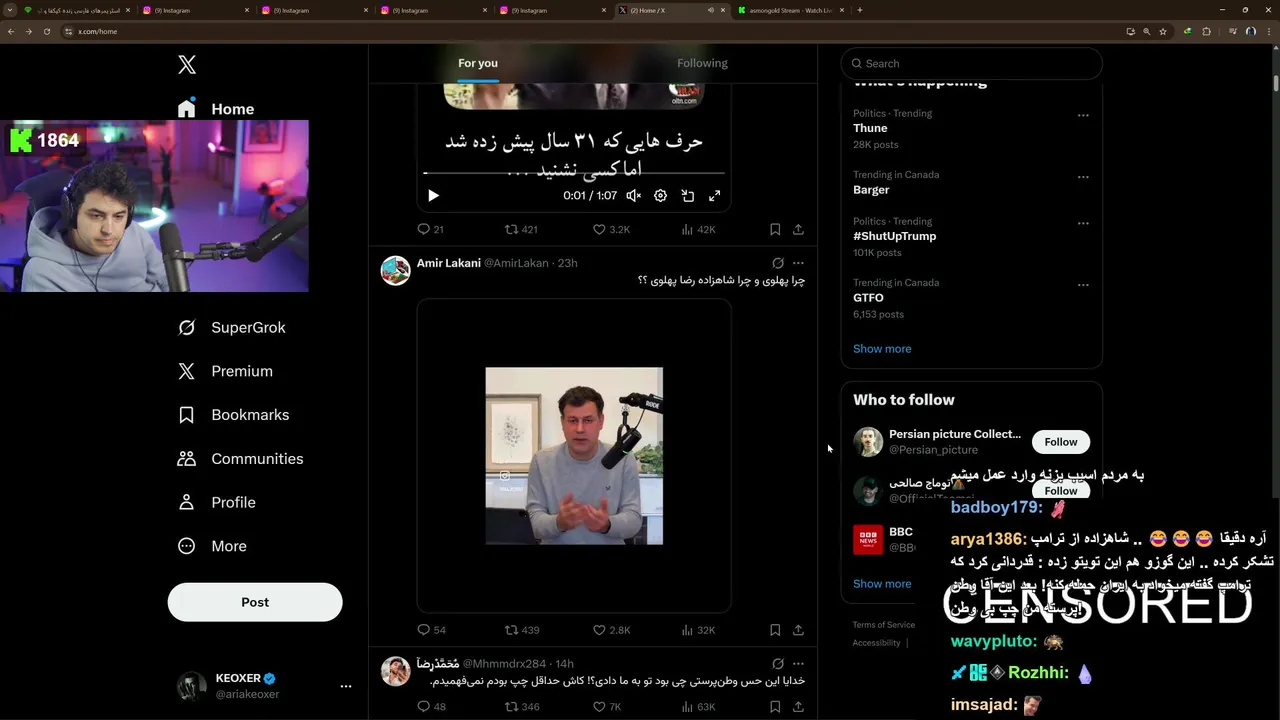
Task: Open Home from the sidebar
Action: click(x=216, y=109)
